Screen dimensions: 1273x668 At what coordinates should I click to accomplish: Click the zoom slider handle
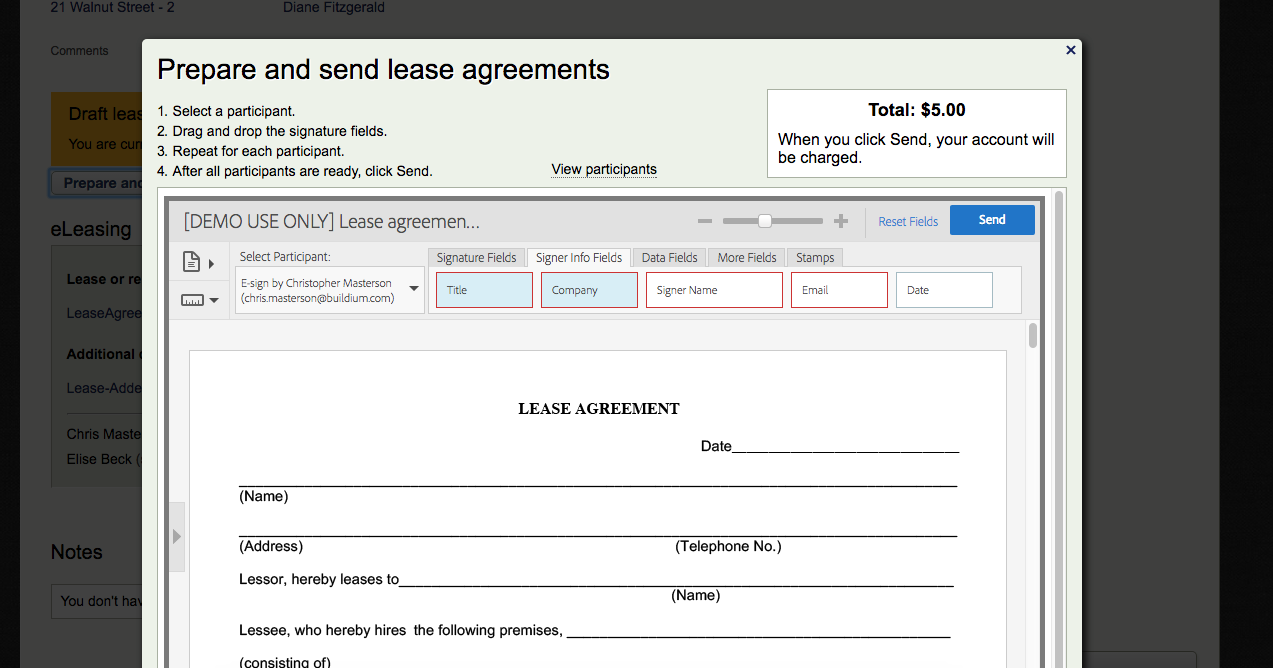coord(765,221)
